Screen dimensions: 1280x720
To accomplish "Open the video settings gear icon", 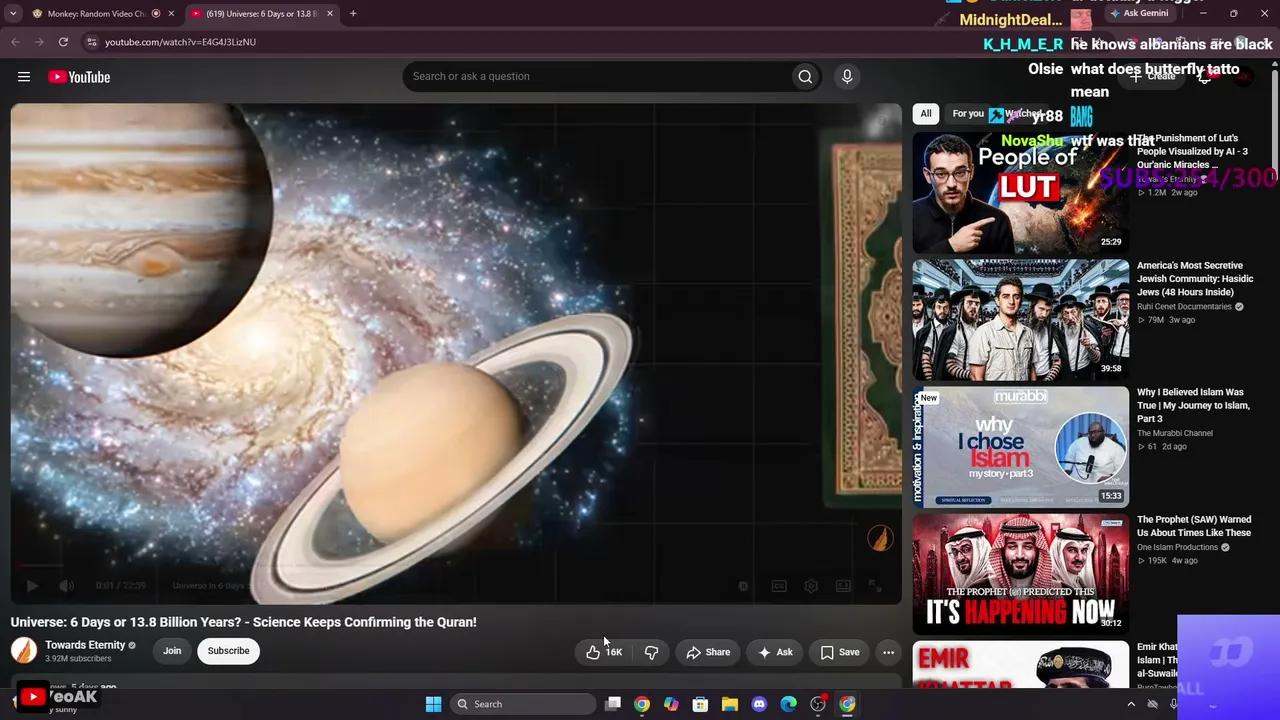I will [811, 586].
